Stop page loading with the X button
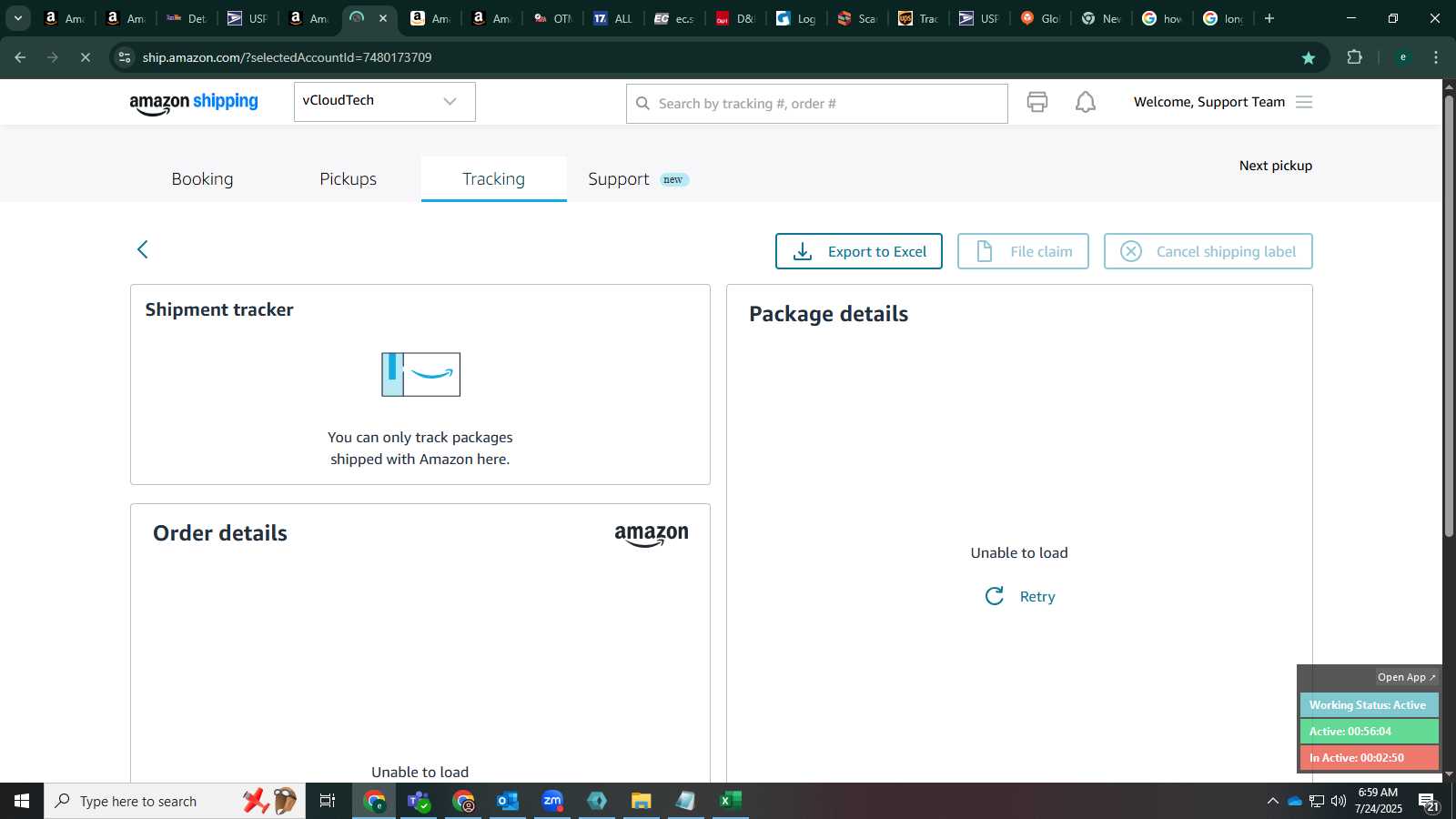The image size is (1456, 819). pyautogui.click(x=86, y=57)
